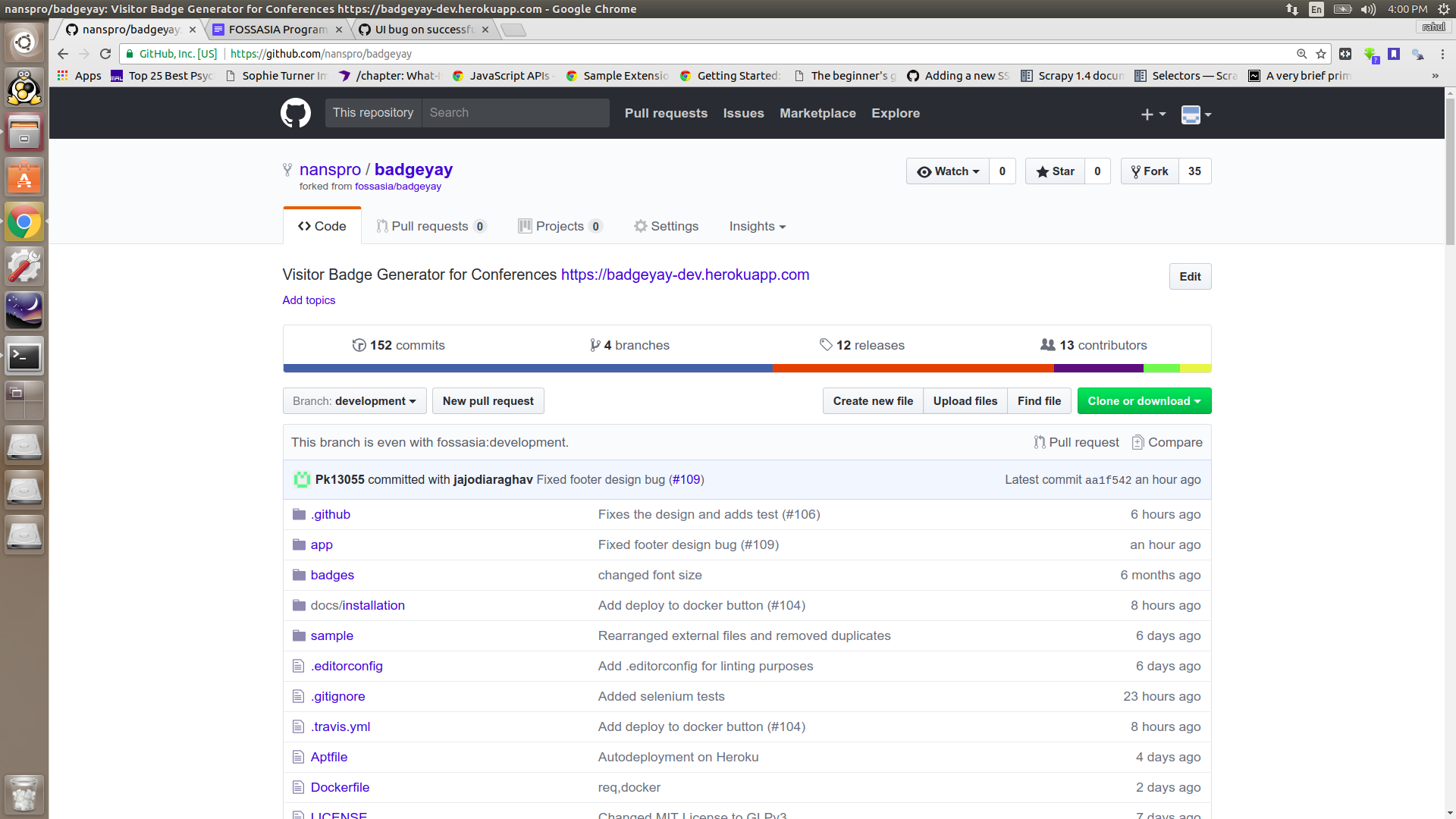Open the user avatar account menu
The height and width of the screenshot is (819, 1456).
click(x=1196, y=115)
